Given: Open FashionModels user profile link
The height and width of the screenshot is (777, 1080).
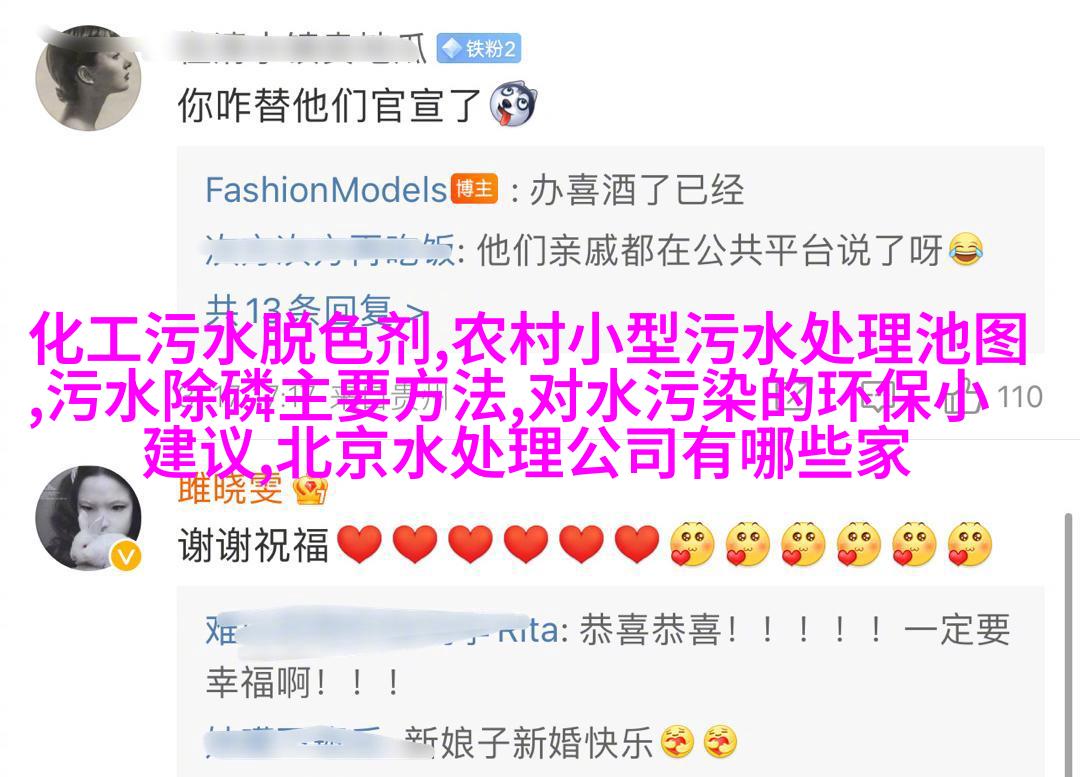Looking at the screenshot, I should 326,190.
